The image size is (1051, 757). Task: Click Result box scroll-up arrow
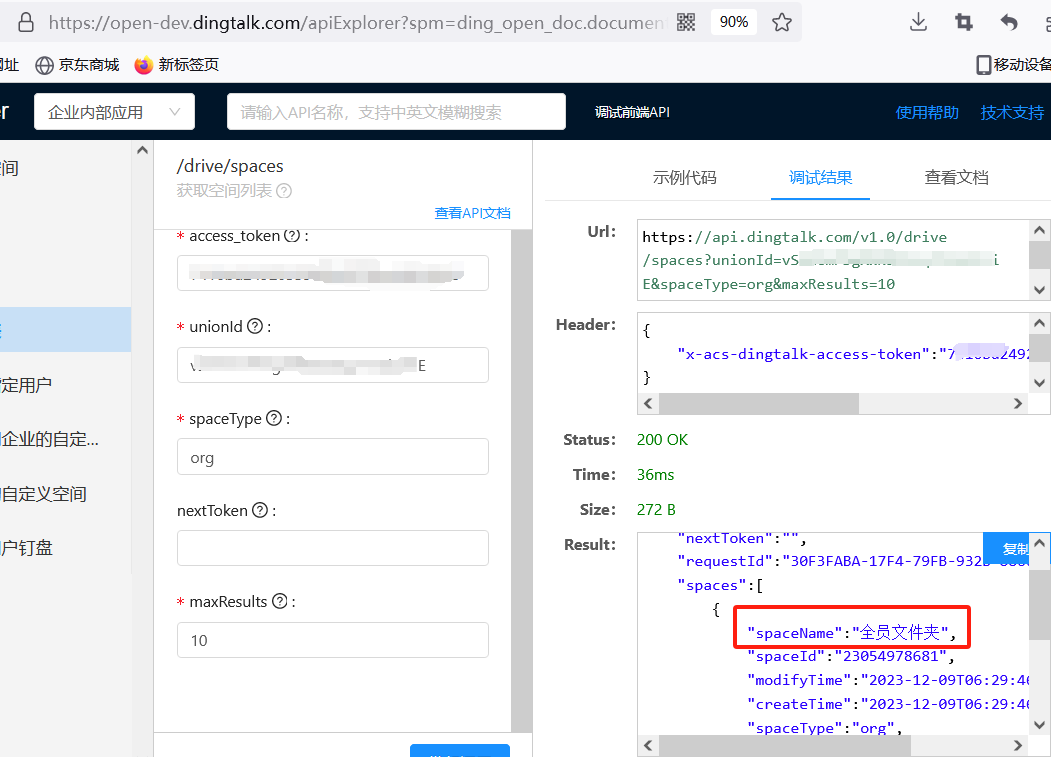(1039, 542)
